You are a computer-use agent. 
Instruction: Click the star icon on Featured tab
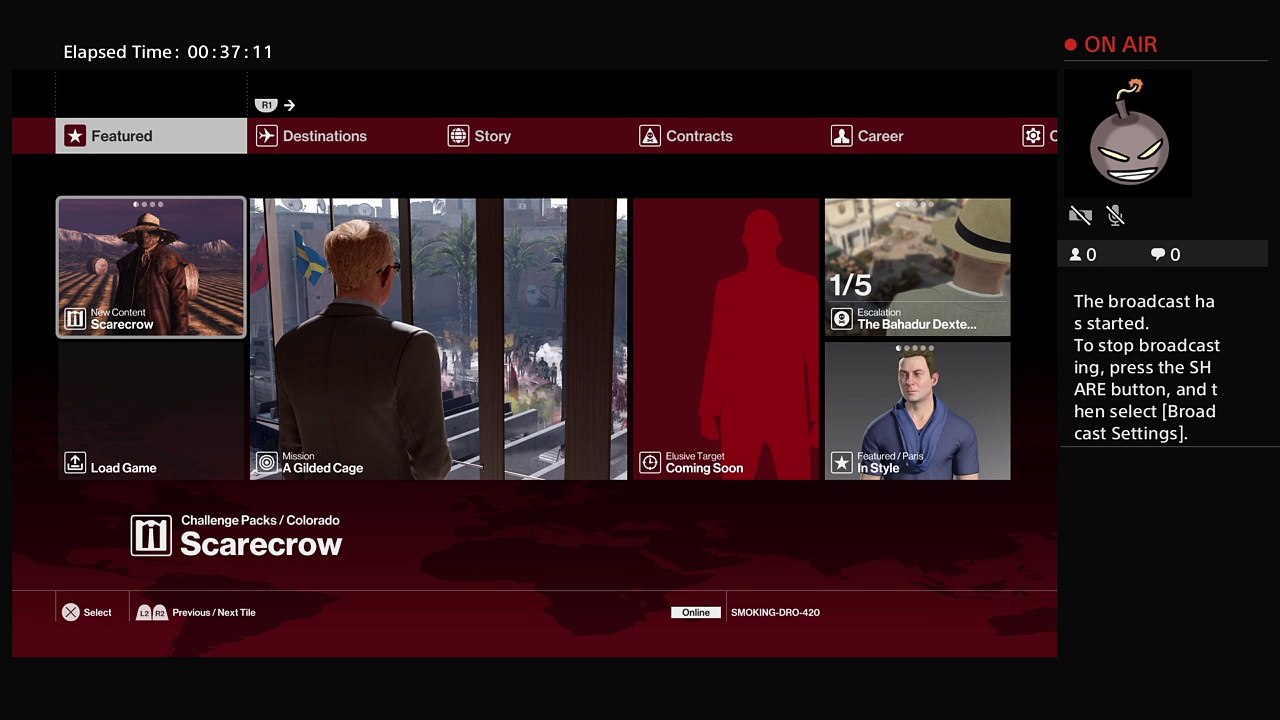click(x=75, y=136)
